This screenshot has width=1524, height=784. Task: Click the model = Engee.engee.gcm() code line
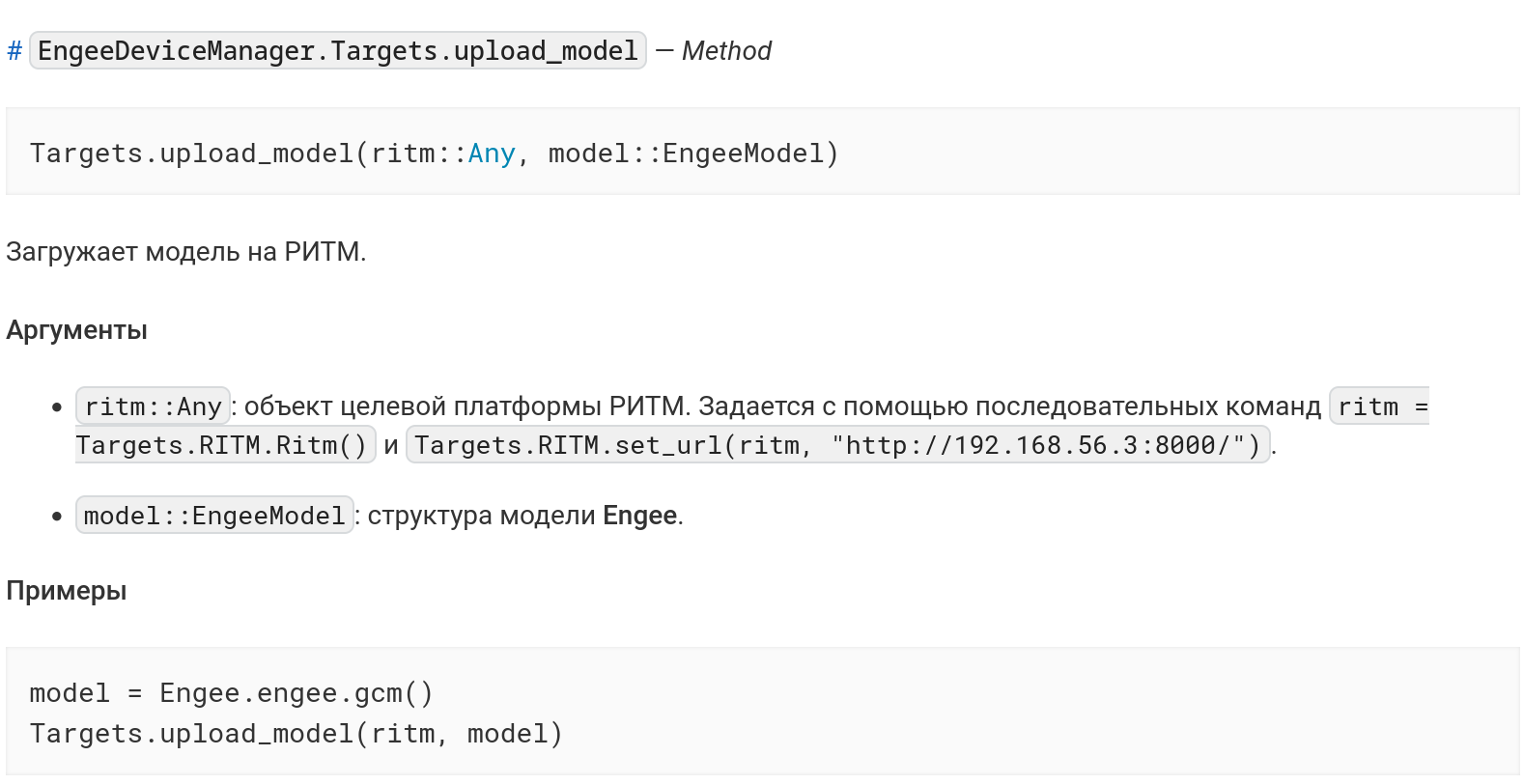point(232,693)
